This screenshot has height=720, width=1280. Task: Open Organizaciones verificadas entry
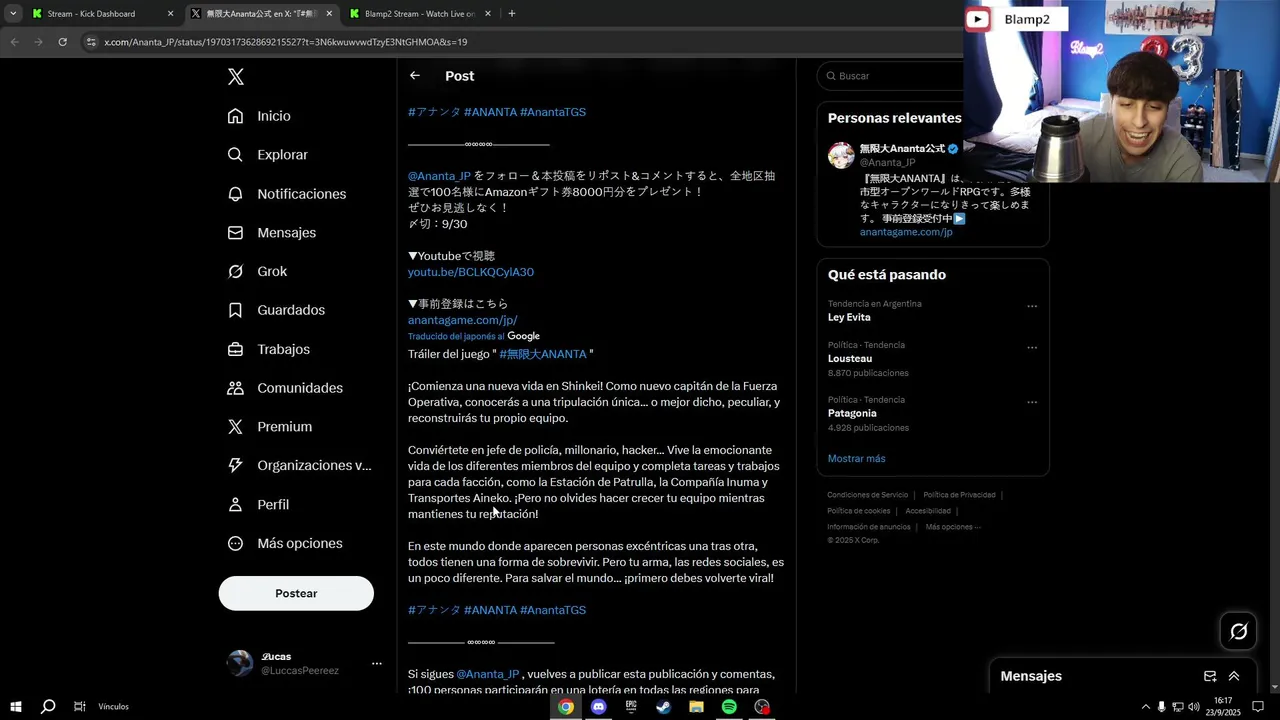coord(300,465)
